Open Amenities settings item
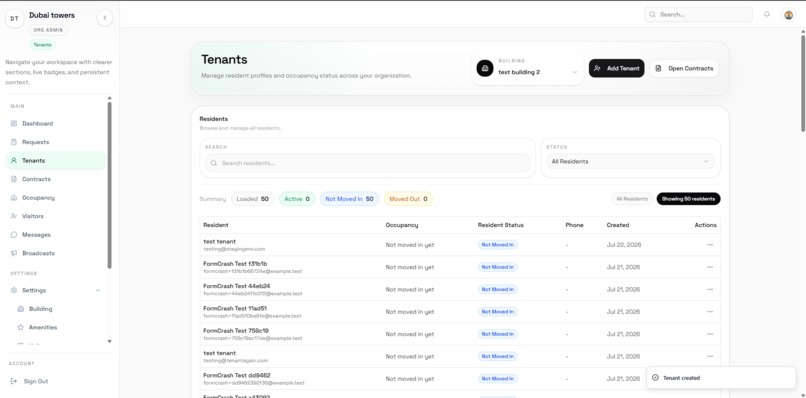 pyautogui.click(x=59, y=327)
